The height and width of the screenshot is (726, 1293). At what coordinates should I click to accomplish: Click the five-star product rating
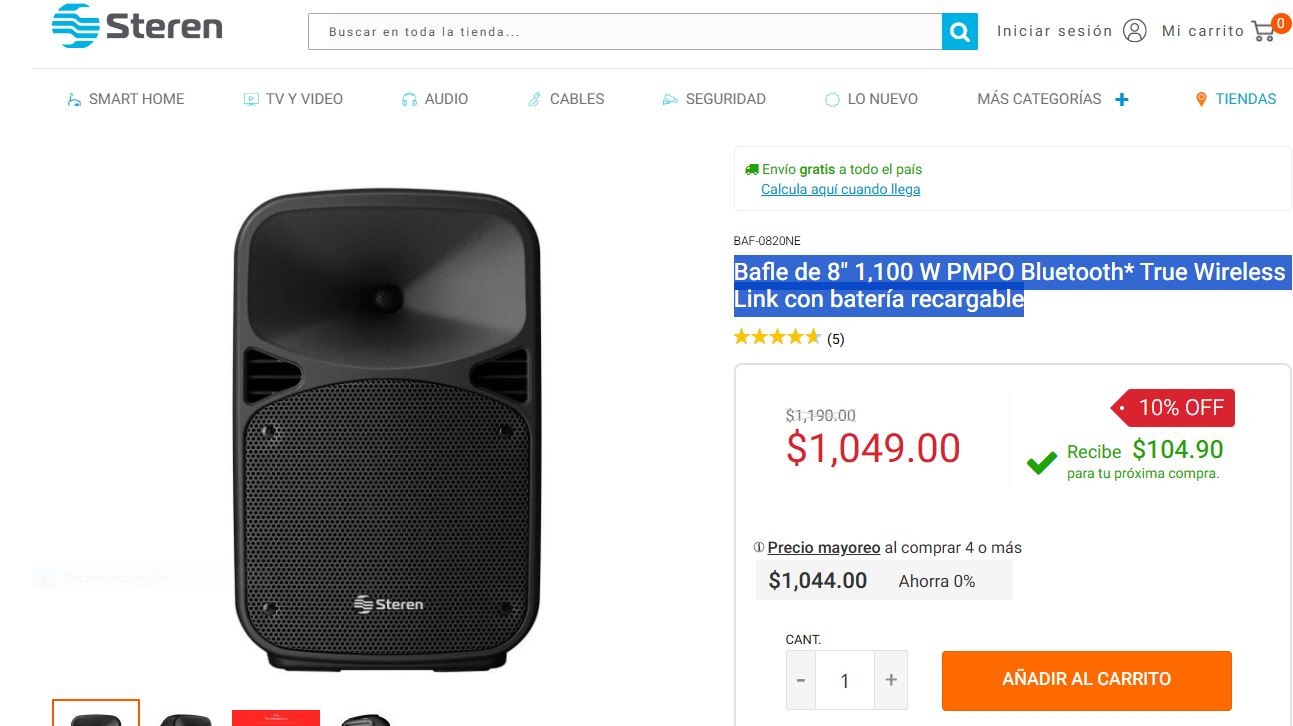point(777,338)
